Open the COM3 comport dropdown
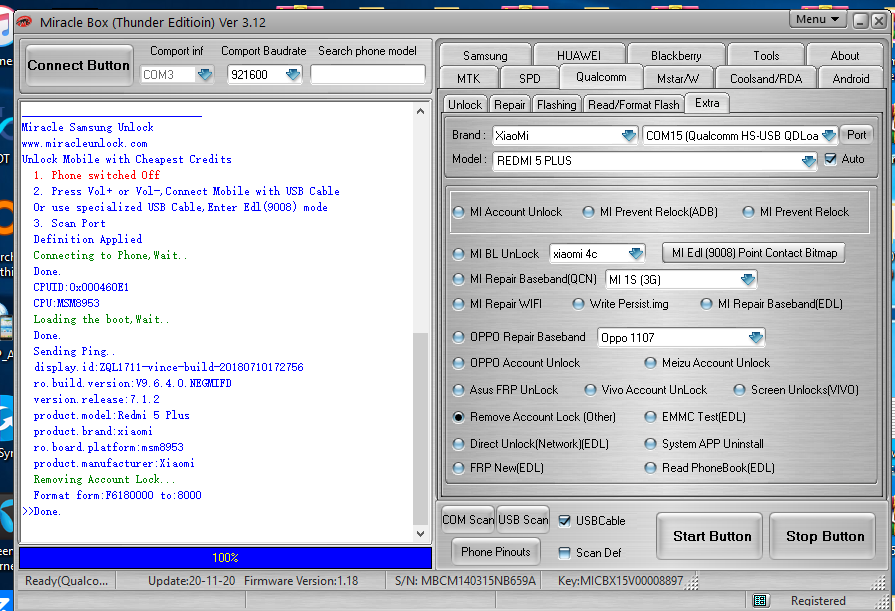 [204, 75]
